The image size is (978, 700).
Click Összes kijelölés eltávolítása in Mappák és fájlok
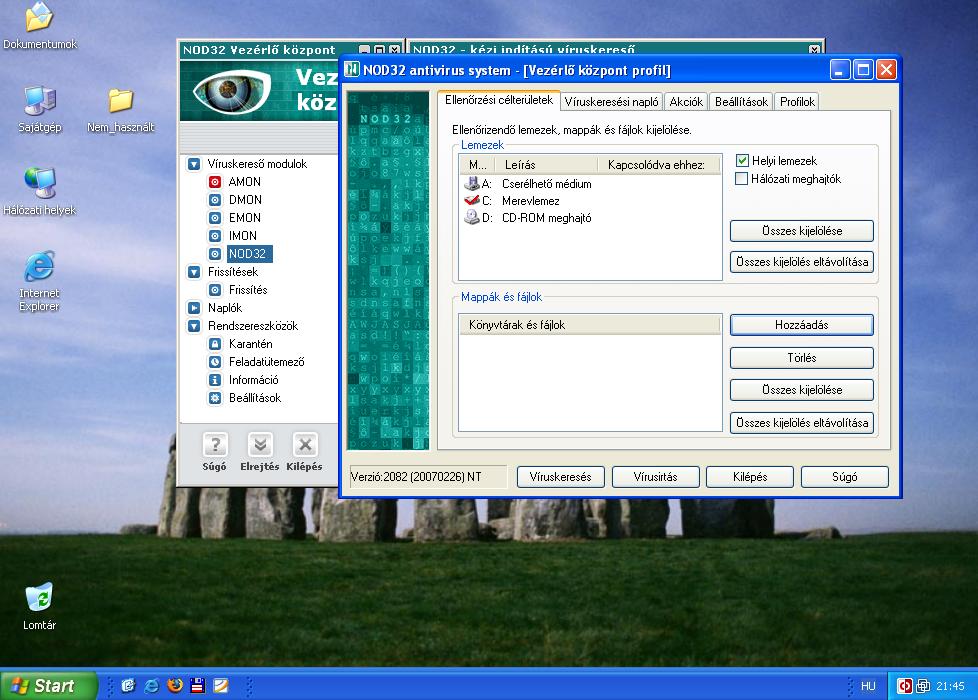801,423
